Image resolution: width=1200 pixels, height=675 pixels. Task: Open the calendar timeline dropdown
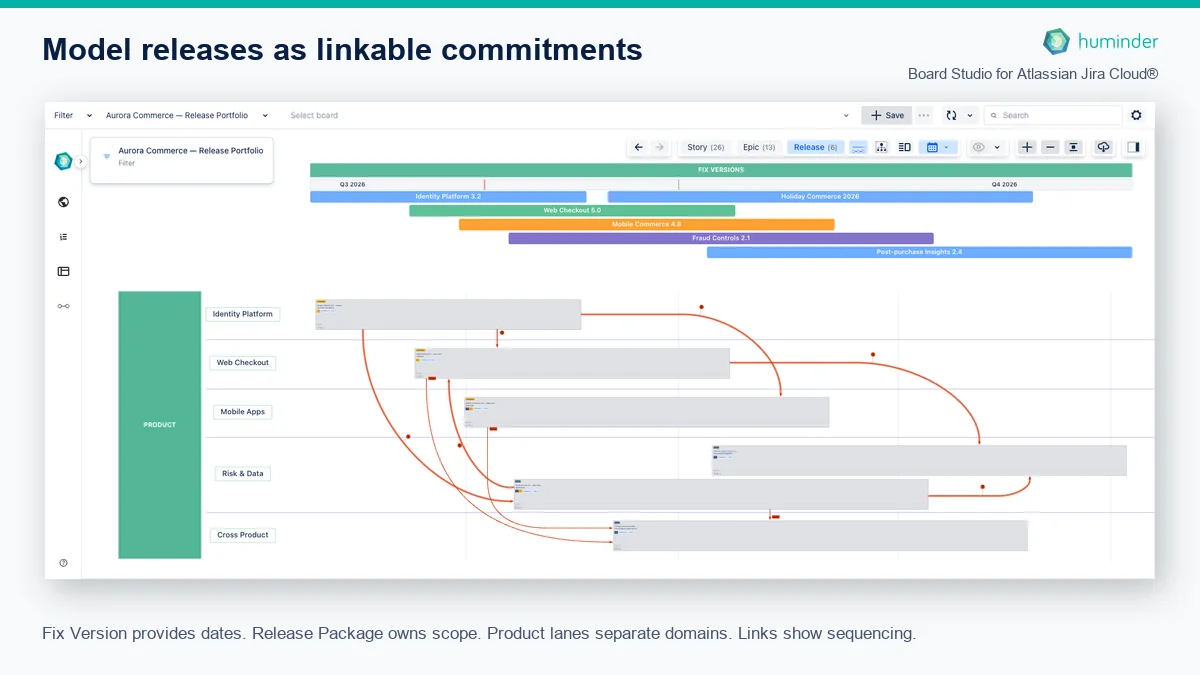click(x=938, y=147)
